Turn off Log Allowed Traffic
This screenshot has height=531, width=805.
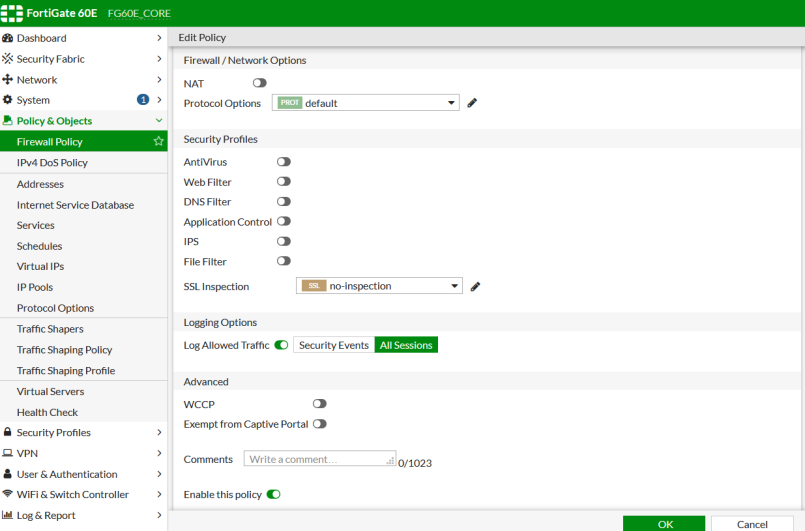[281, 345]
